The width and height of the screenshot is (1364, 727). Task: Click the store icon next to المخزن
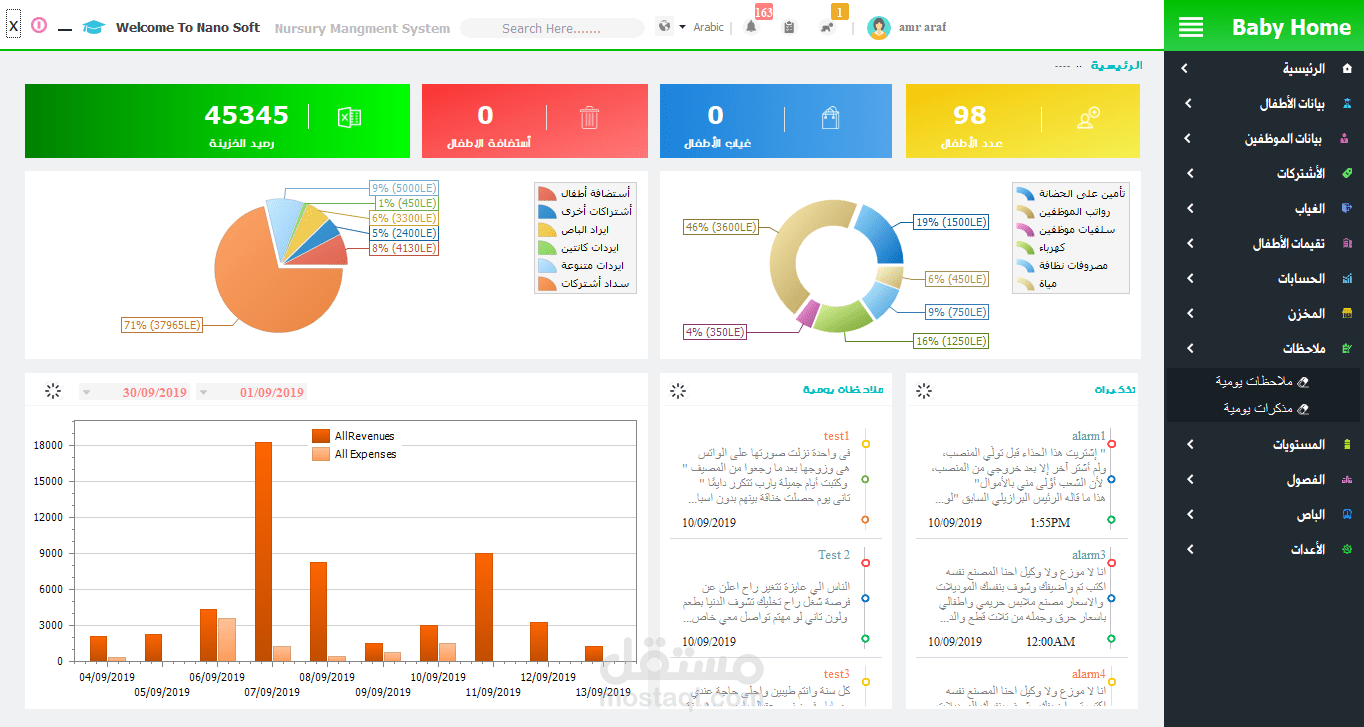point(1346,313)
